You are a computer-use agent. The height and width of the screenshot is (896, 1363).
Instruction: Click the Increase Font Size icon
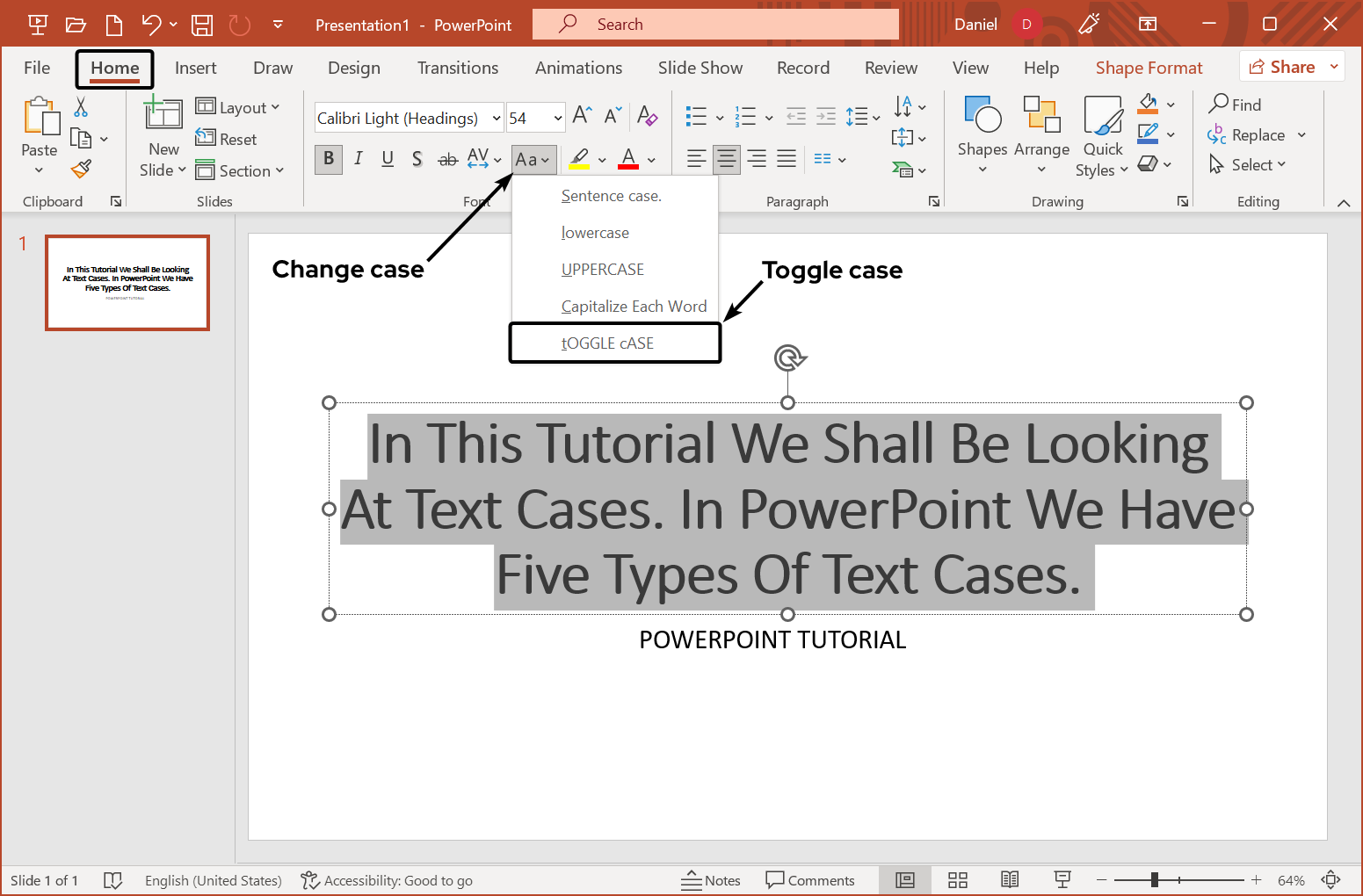pos(582,115)
